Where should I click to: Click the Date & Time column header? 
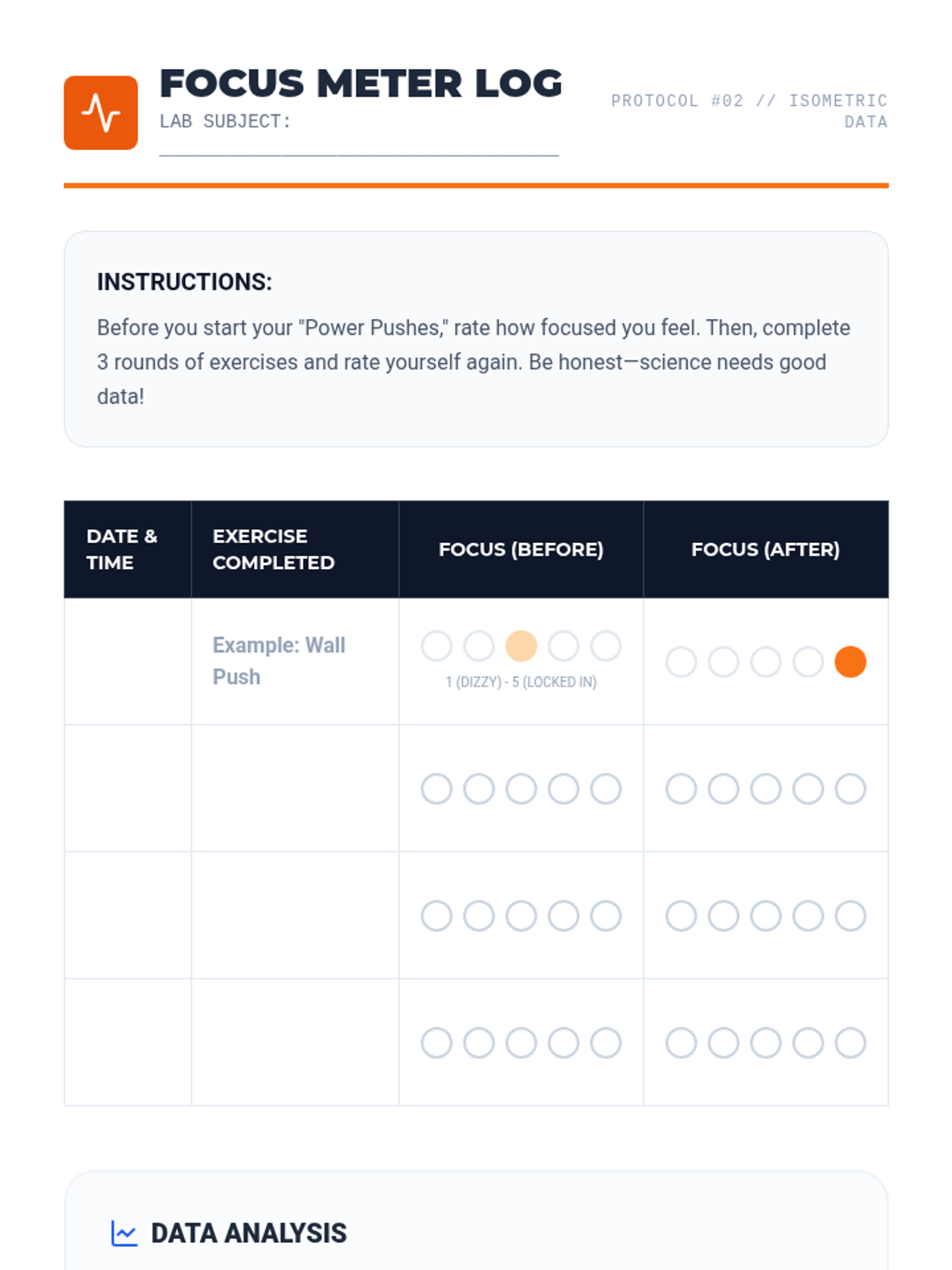[x=122, y=549]
